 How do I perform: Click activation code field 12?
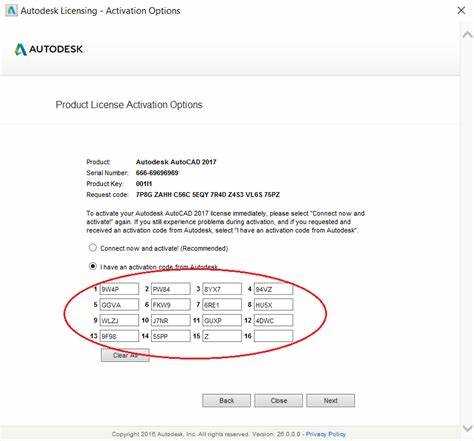tap(273, 320)
